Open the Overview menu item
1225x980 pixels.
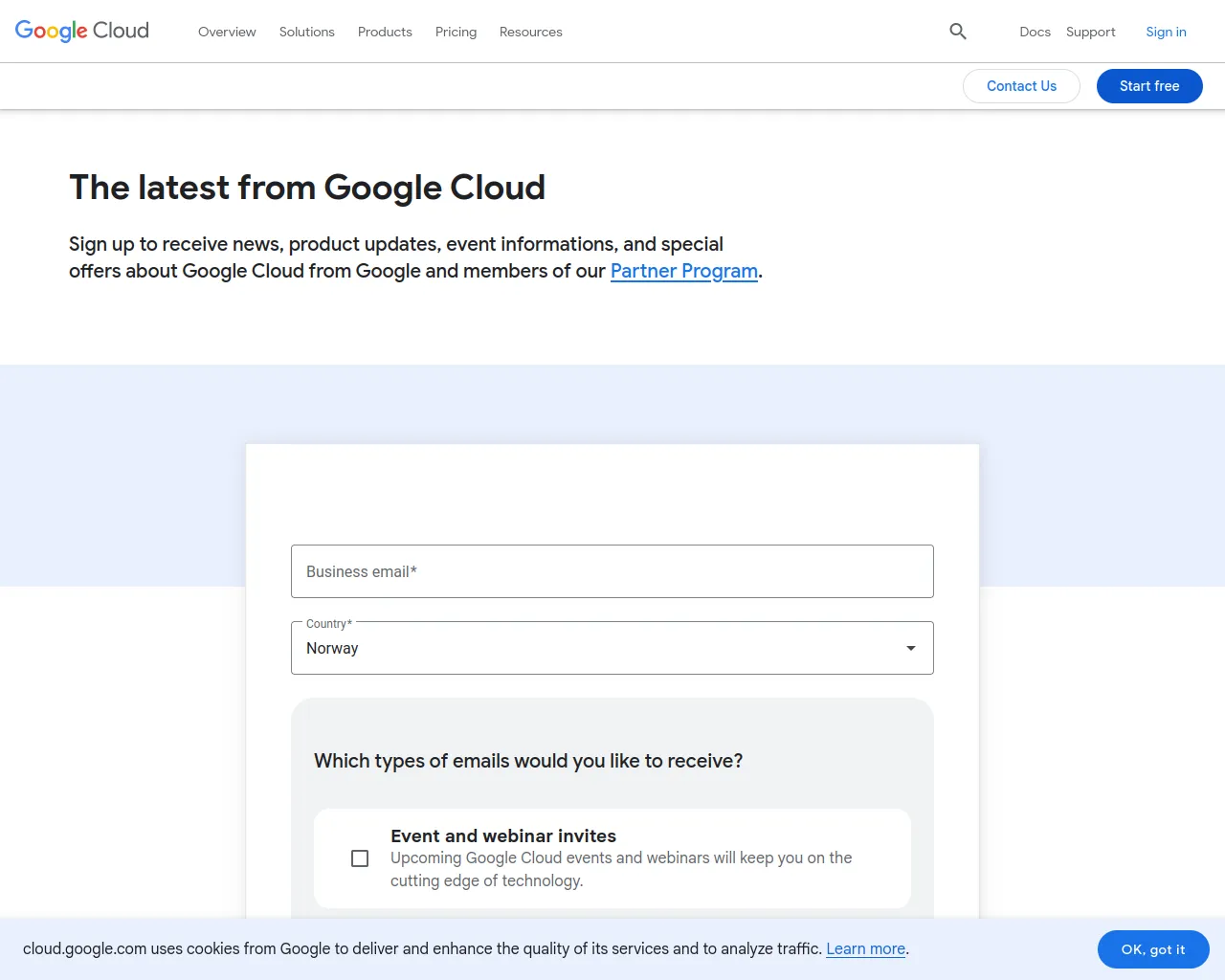227,32
